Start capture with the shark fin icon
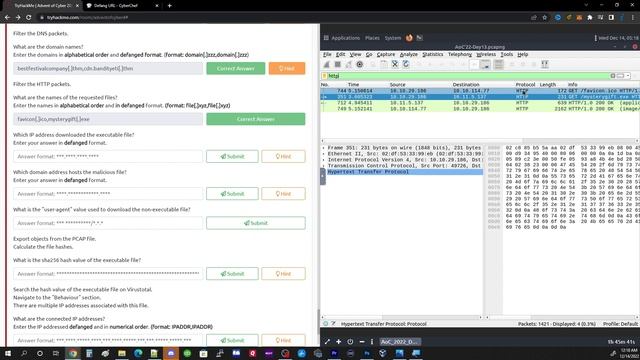Viewport: 640px width, 360px height. (327, 64)
